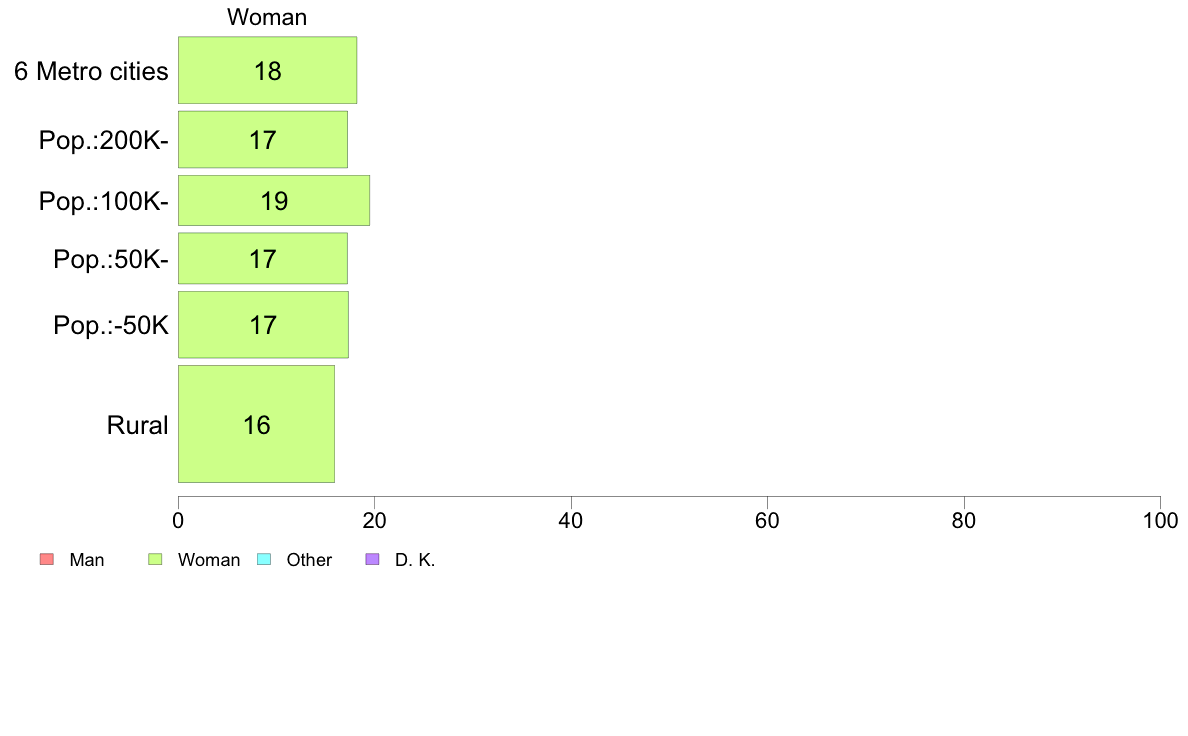The width and height of the screenshot is (1188, 736).
Task: Select the Pop.:50K- bar
Action: coord(263,258)
